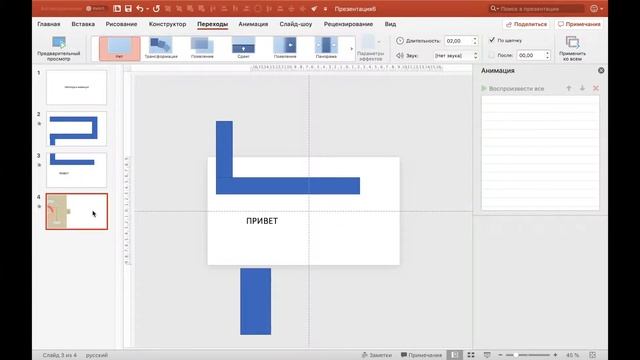This screenshot has height=360, width=640.
Task: Click Воспроизвести все in Анимация pane
Action: tap(513, 89)
